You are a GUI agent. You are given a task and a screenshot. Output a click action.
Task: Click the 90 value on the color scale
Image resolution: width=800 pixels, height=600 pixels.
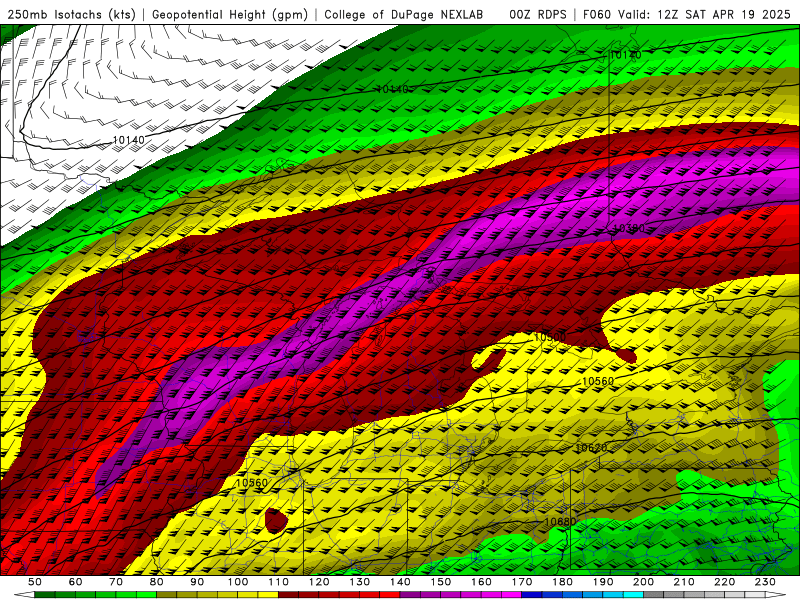[197, 582]
